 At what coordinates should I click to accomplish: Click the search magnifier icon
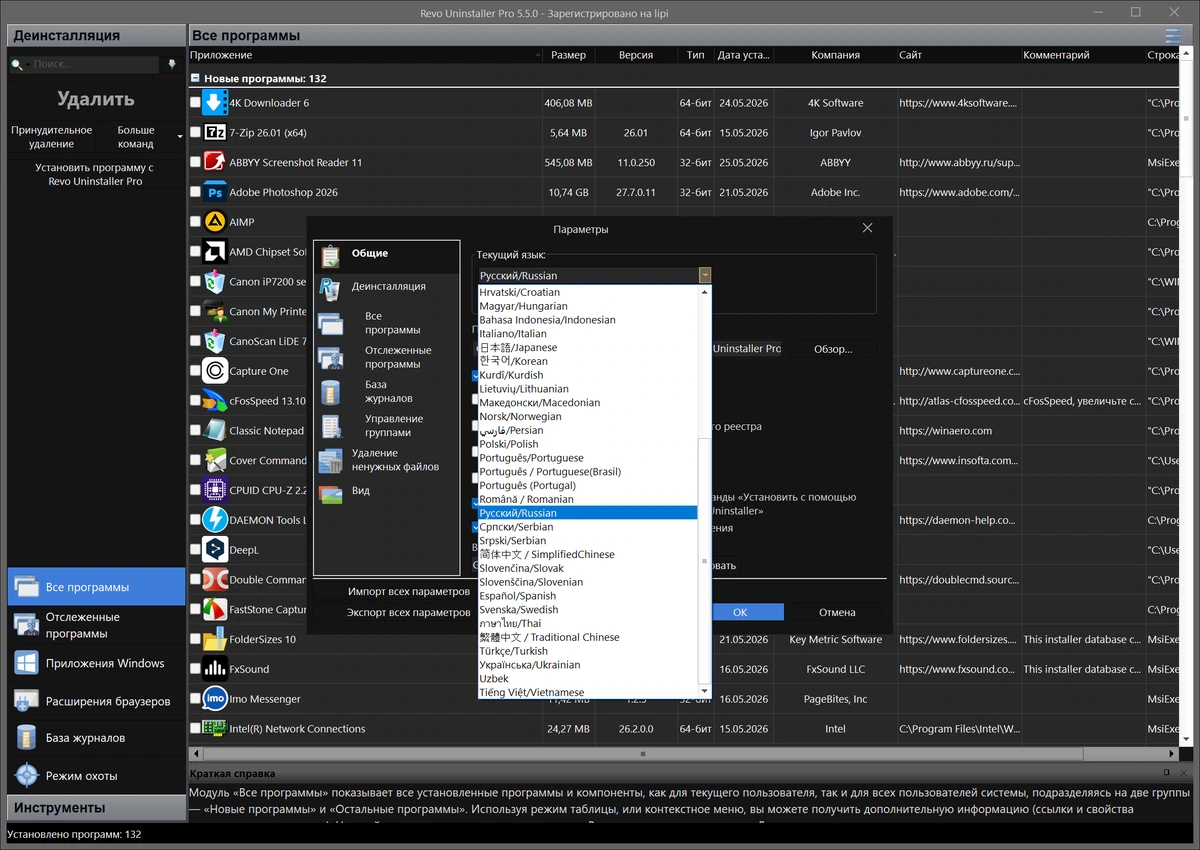(x=18, y=65)
